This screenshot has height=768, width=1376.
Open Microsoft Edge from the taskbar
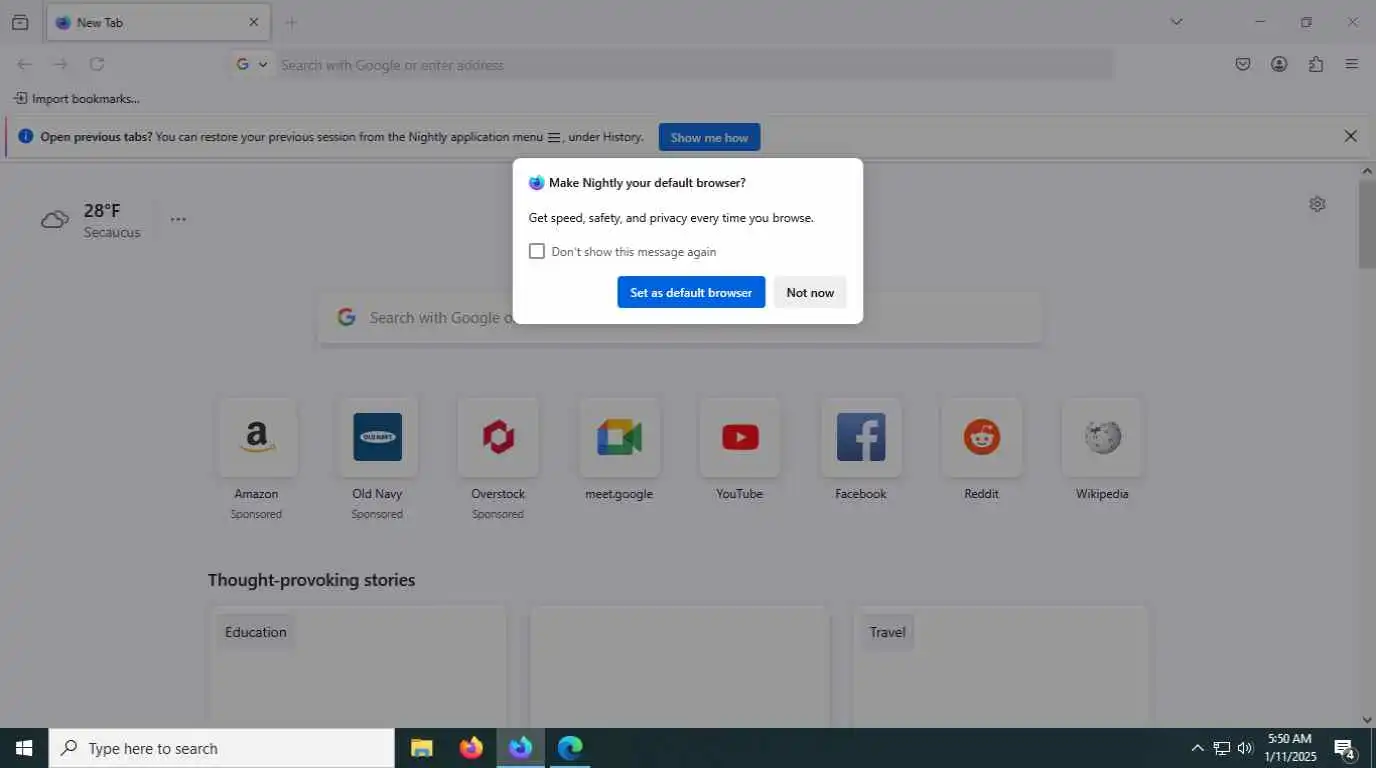570,748
